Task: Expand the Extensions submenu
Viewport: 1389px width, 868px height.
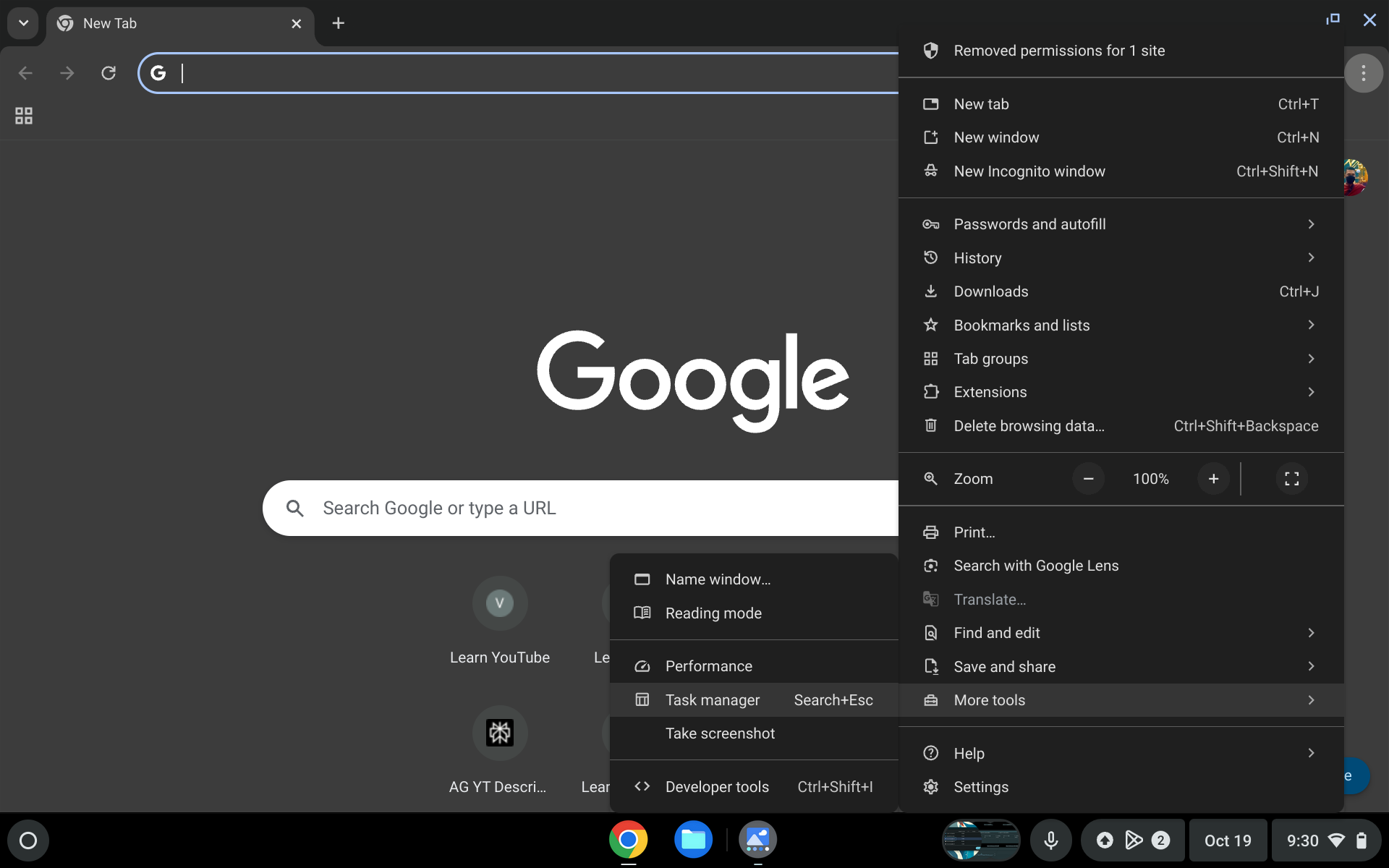Action: [1121, 392]
